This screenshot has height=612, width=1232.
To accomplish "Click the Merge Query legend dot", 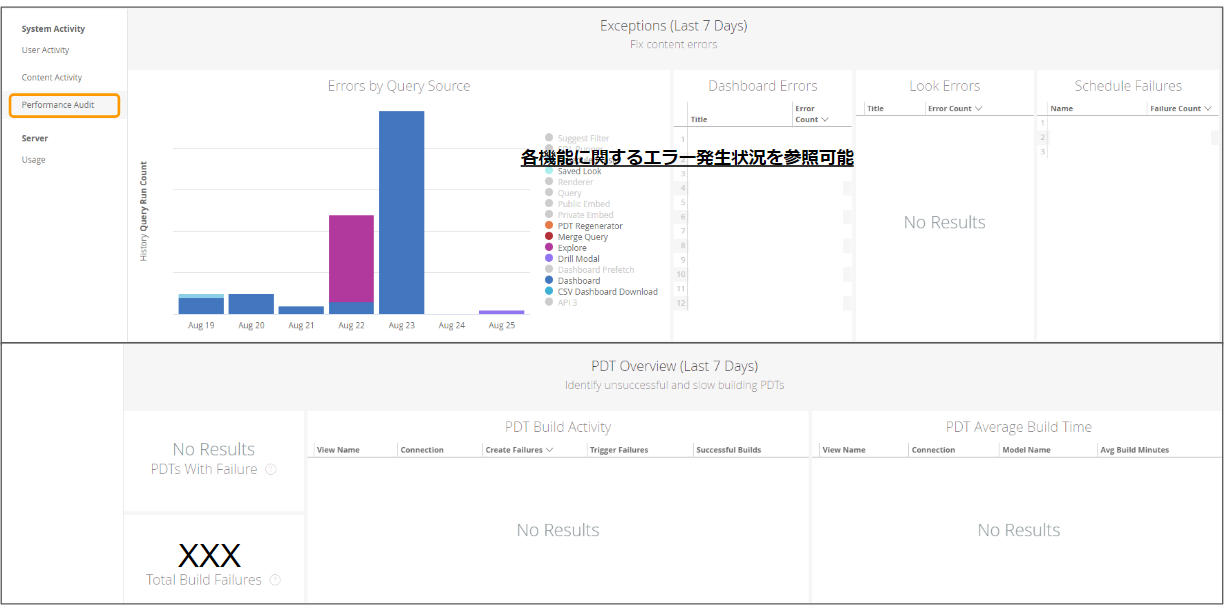I will (x=548, y=236).
